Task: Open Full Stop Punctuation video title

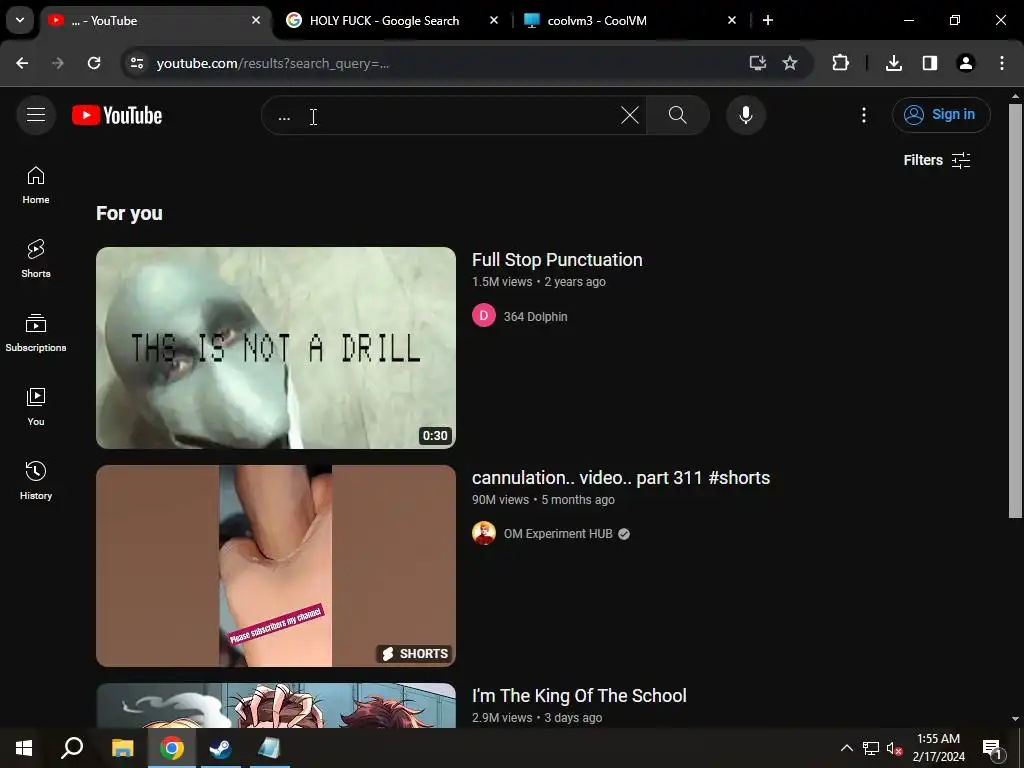Action: pos(557,260)
